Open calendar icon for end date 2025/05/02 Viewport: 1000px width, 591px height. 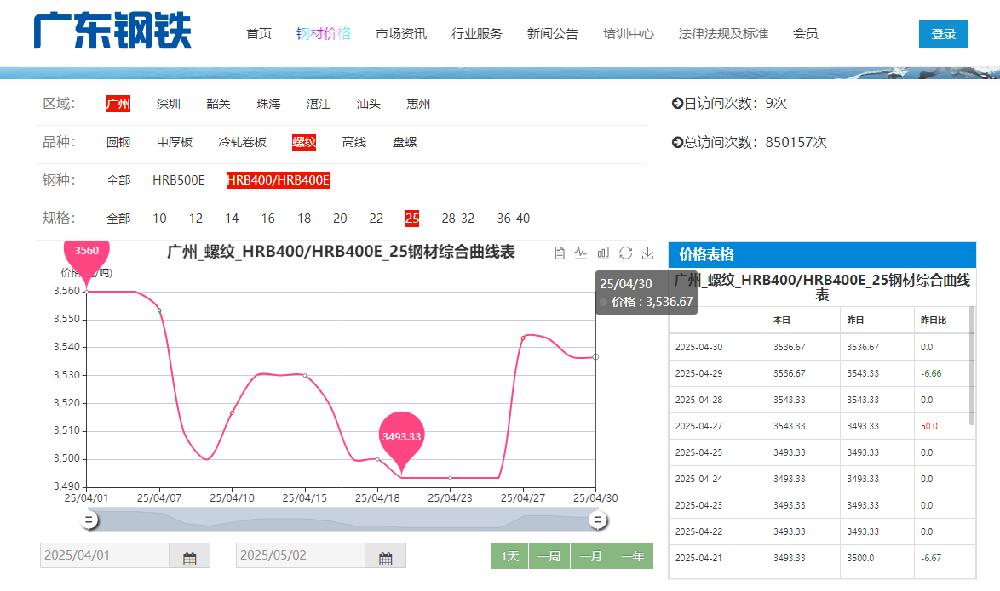(385, 557)
